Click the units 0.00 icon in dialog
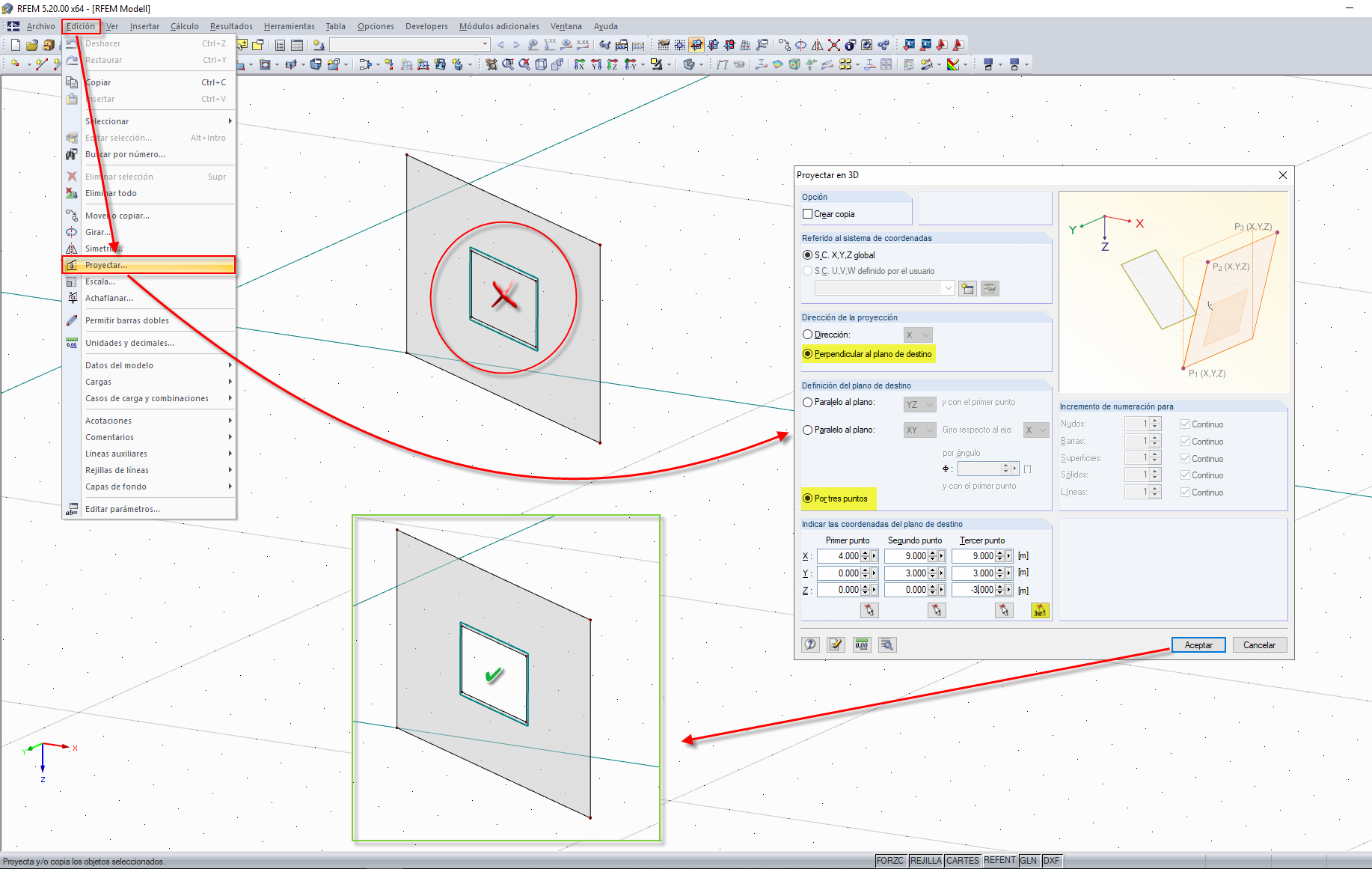This screenshot has height=869, width=1372. [x=862, y=644]
